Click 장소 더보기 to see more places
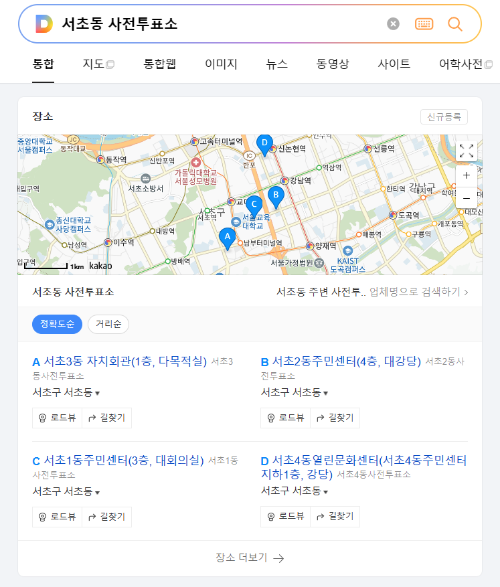The image size is (500, 587). [x=250, y=558]
